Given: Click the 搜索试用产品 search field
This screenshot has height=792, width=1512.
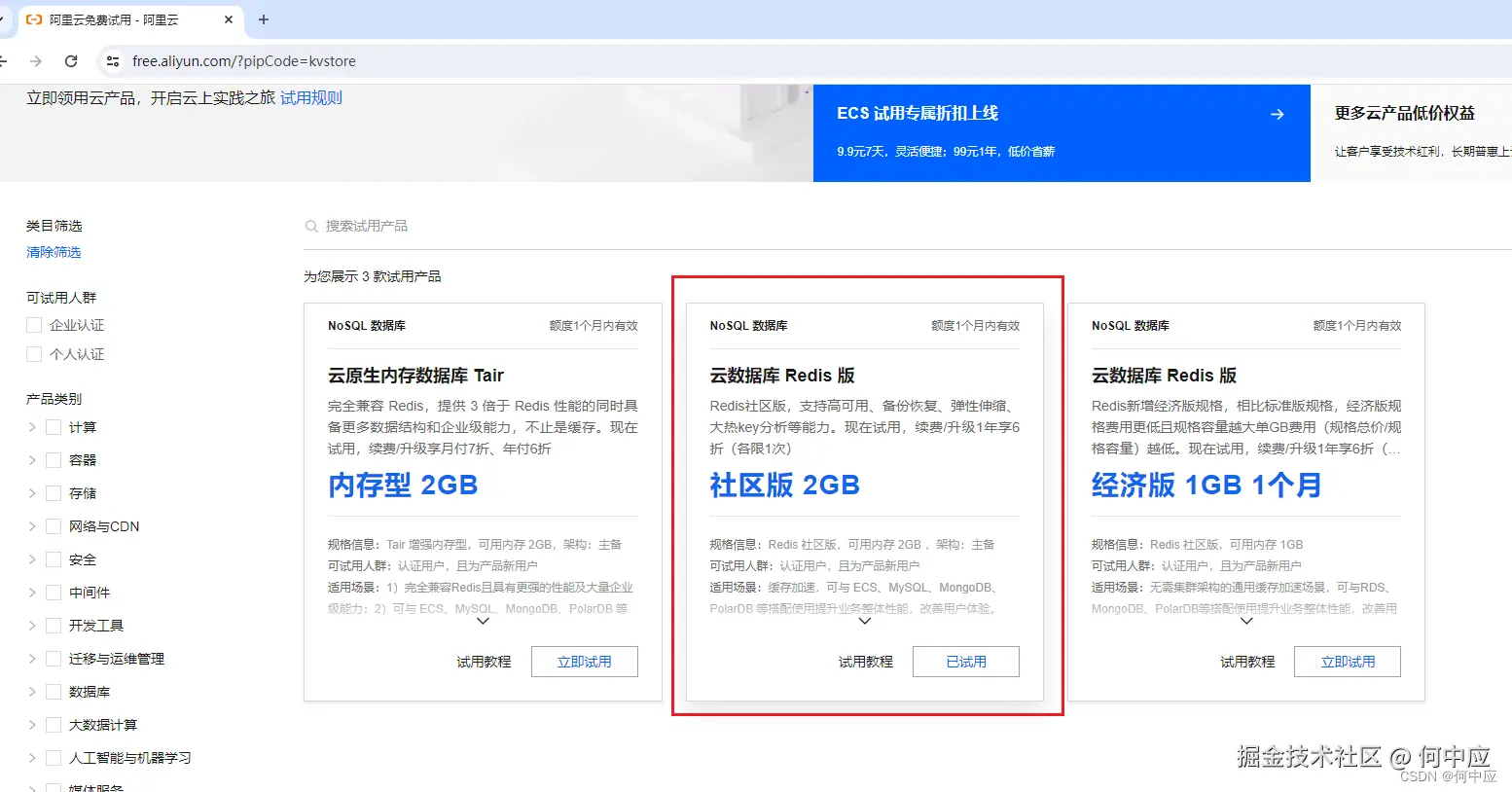Looking at the screenshot, I should (x=438, y=225).
